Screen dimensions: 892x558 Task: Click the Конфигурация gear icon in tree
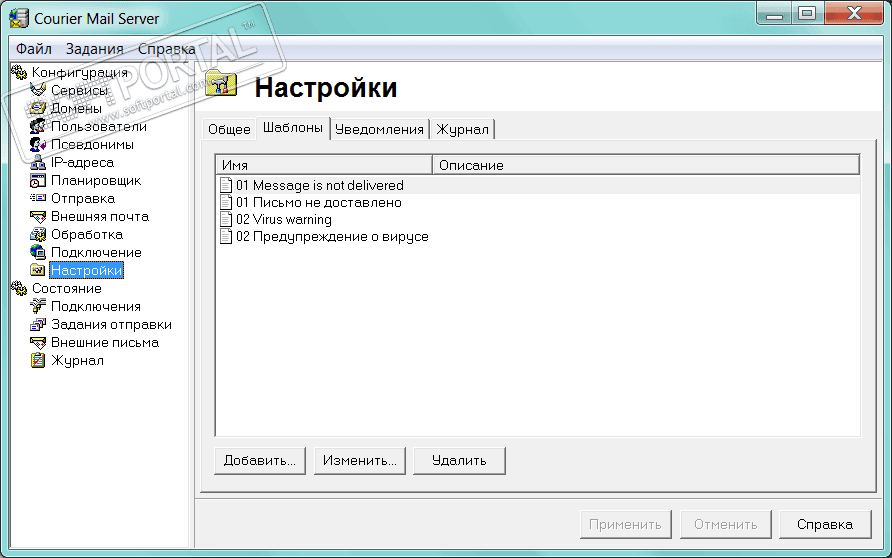tap(19, 72)
